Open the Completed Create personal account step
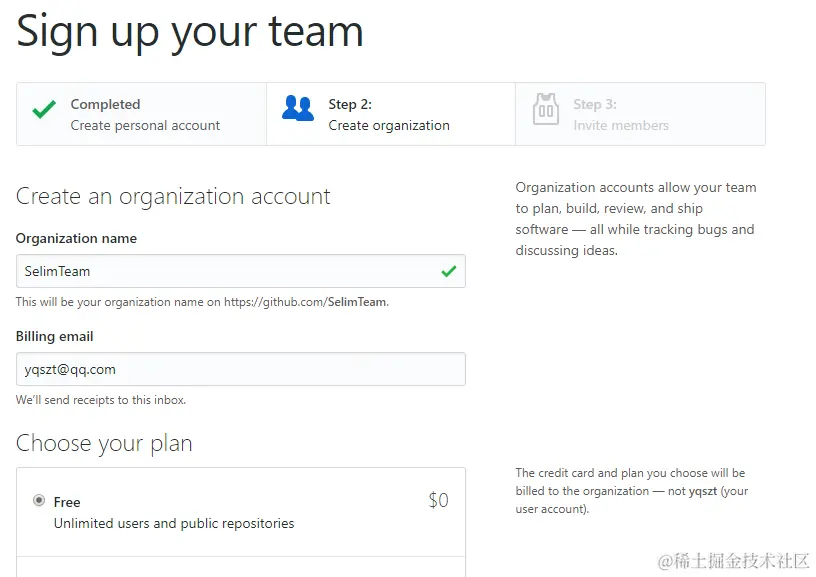This screenshot has height=577, width=816. tap(142, 114)
